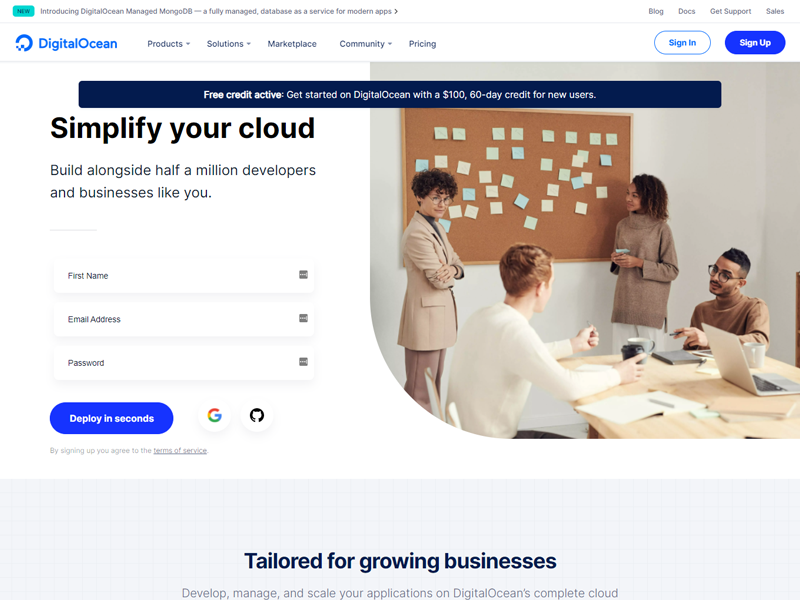Focus the Password input field
Screen dimensions: 800x600
pyautogui.click(x=184, y=362)
